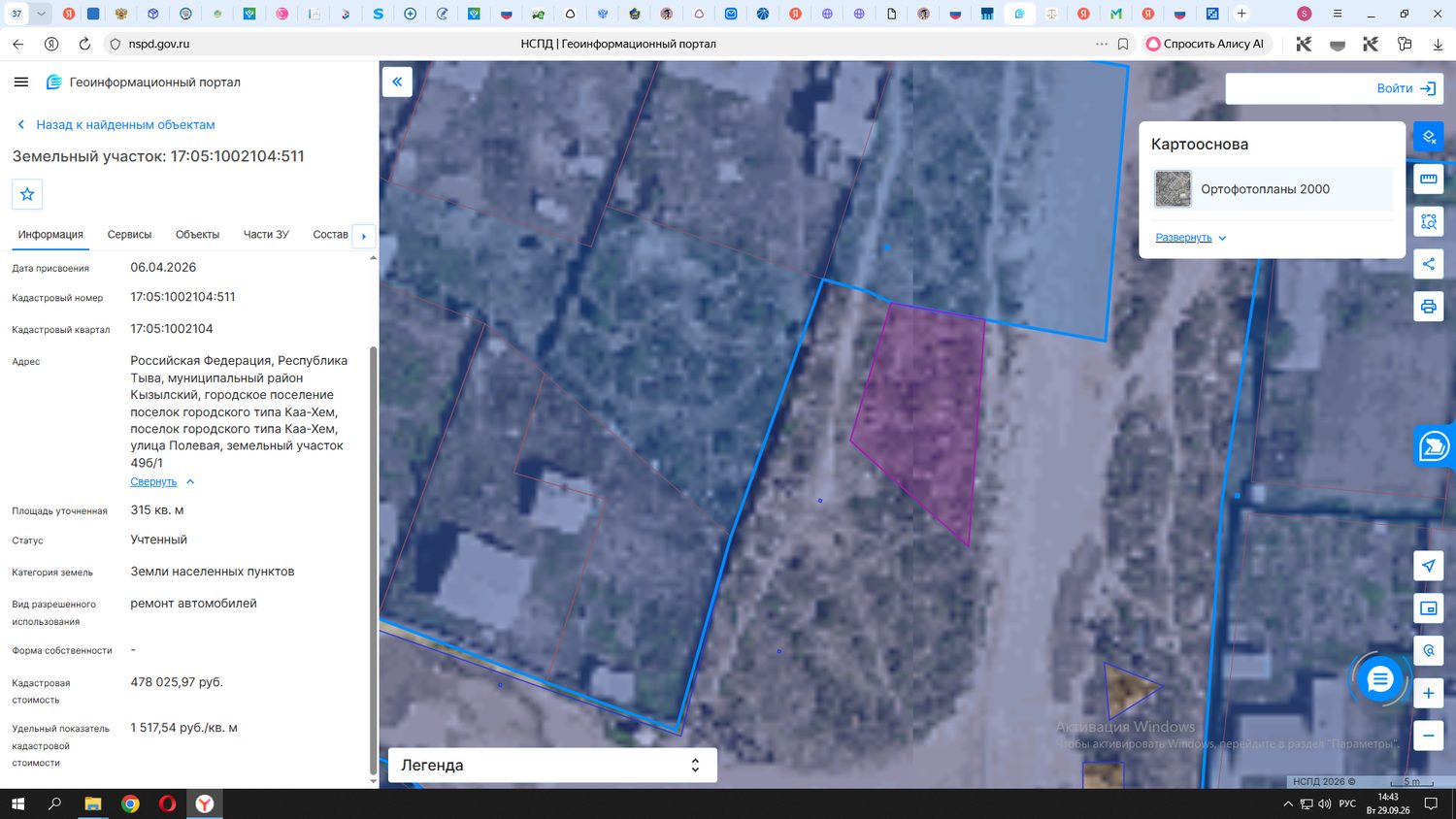Open the hamburger menu of the geoportal

click(21, 82)
